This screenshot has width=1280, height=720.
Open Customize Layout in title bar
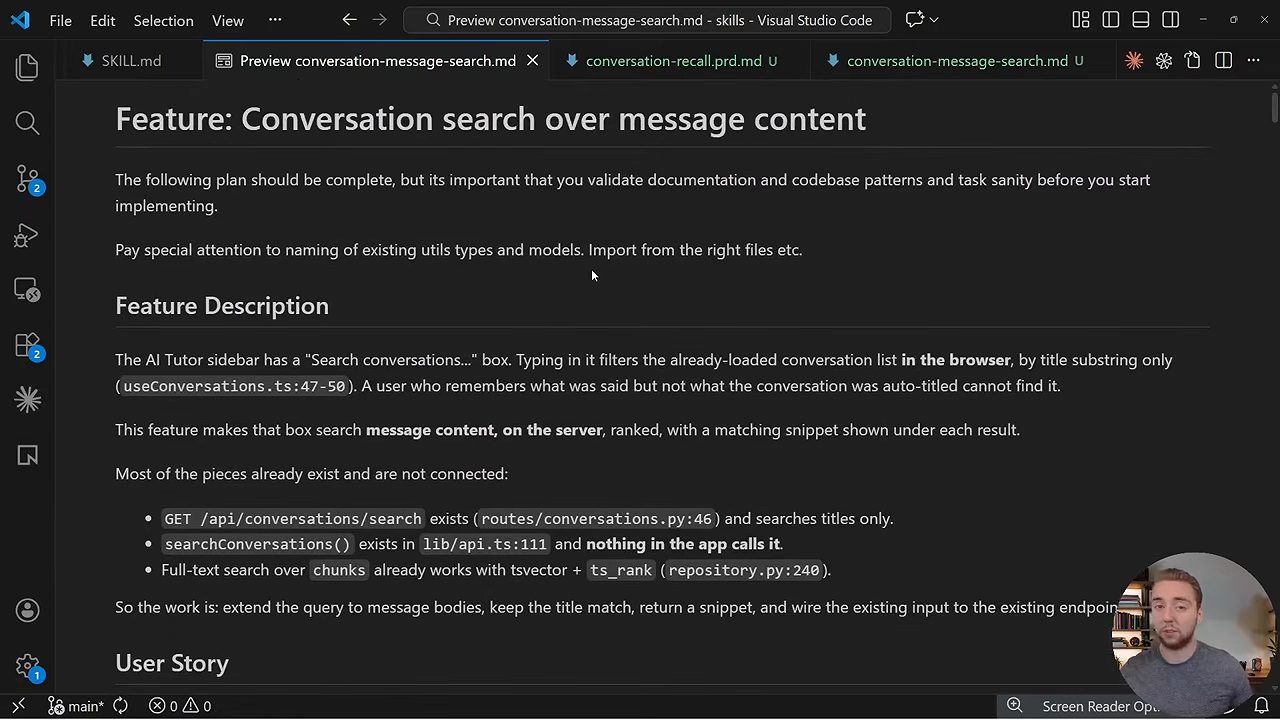pos(1081,20)
